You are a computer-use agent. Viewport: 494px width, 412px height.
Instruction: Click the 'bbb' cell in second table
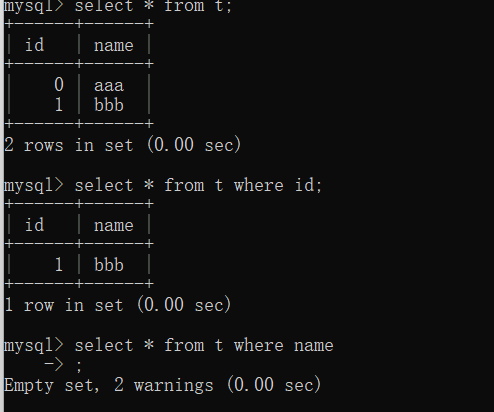109,265
